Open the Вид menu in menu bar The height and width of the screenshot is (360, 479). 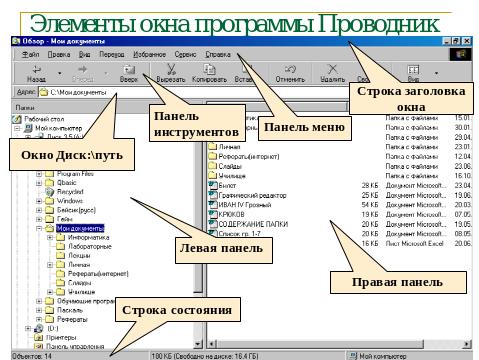85,54
